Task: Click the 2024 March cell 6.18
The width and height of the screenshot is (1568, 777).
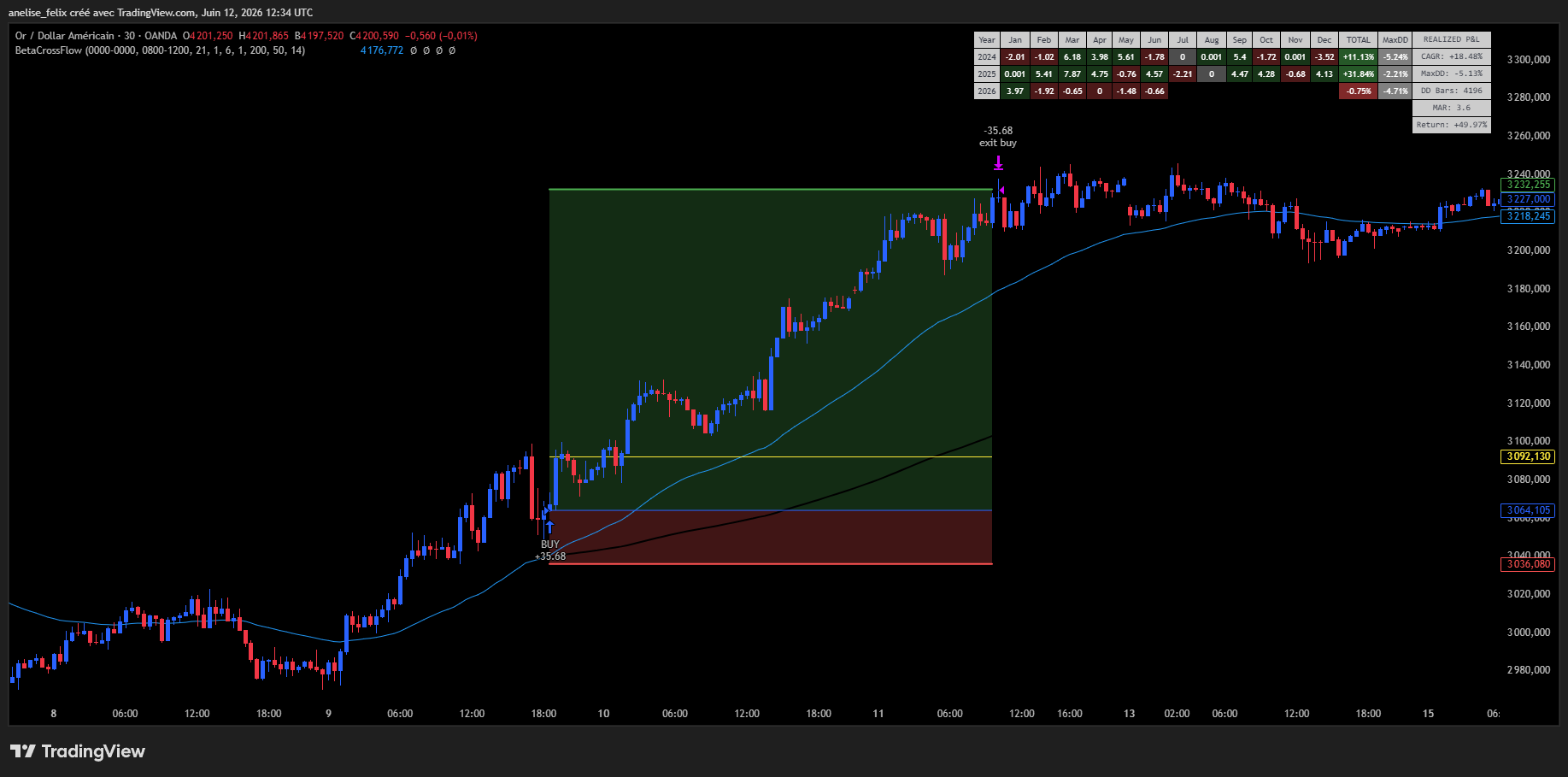Action: pyautogui.click(x=1072, y=57)
